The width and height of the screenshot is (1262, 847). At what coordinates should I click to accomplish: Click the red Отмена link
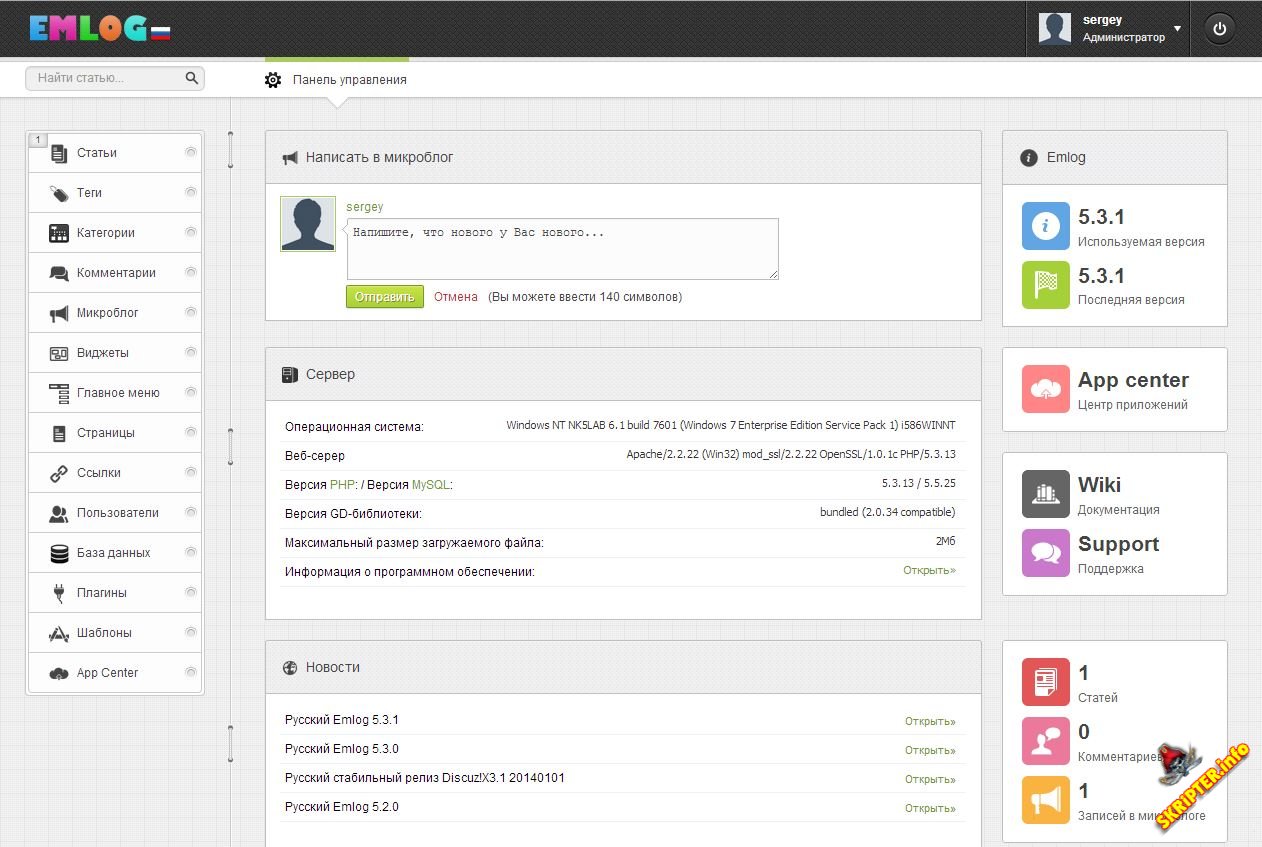456,297
